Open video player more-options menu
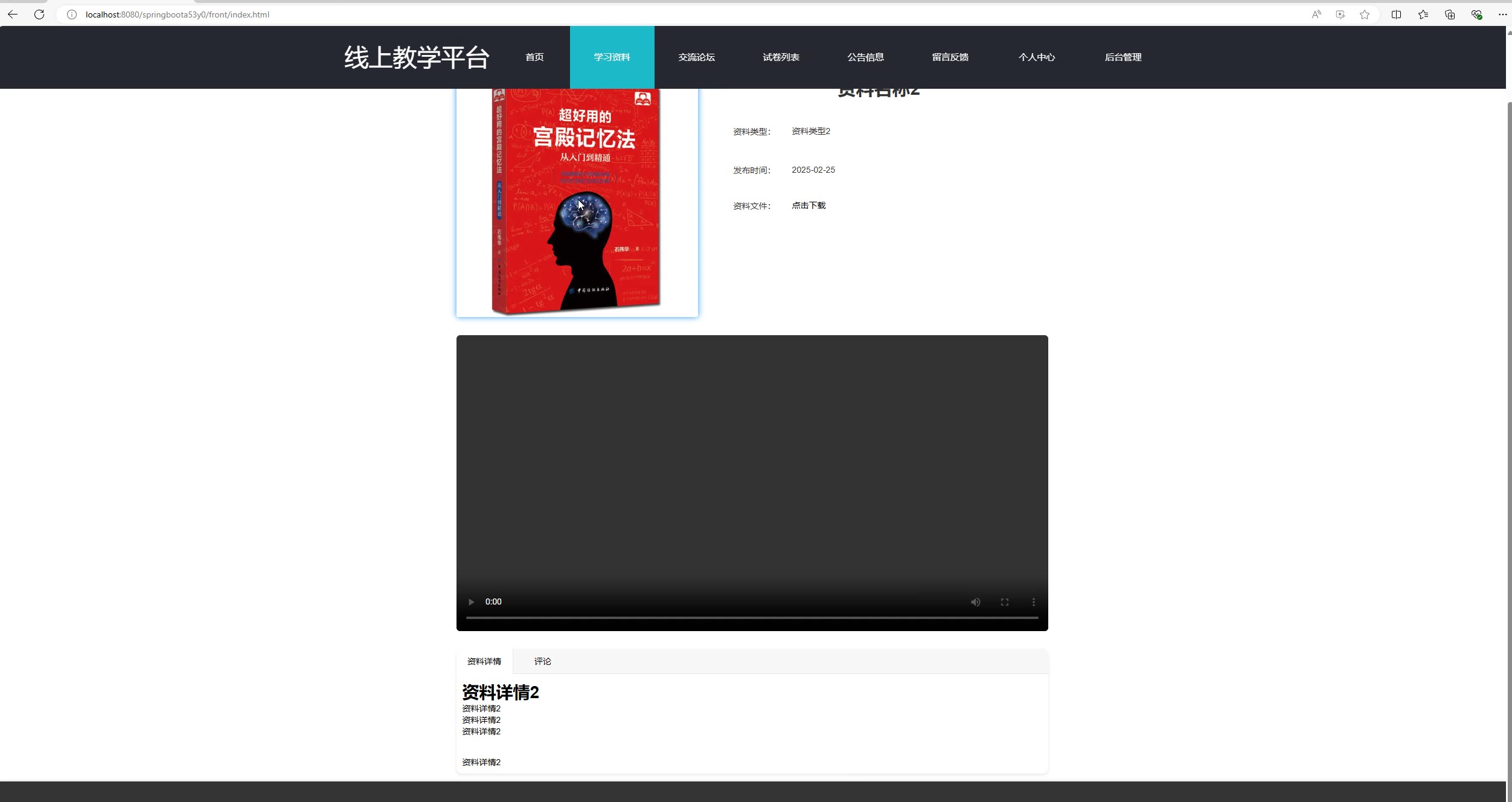The height and width of the screenshot is (802, 1512). click(x=1033, y=602)
